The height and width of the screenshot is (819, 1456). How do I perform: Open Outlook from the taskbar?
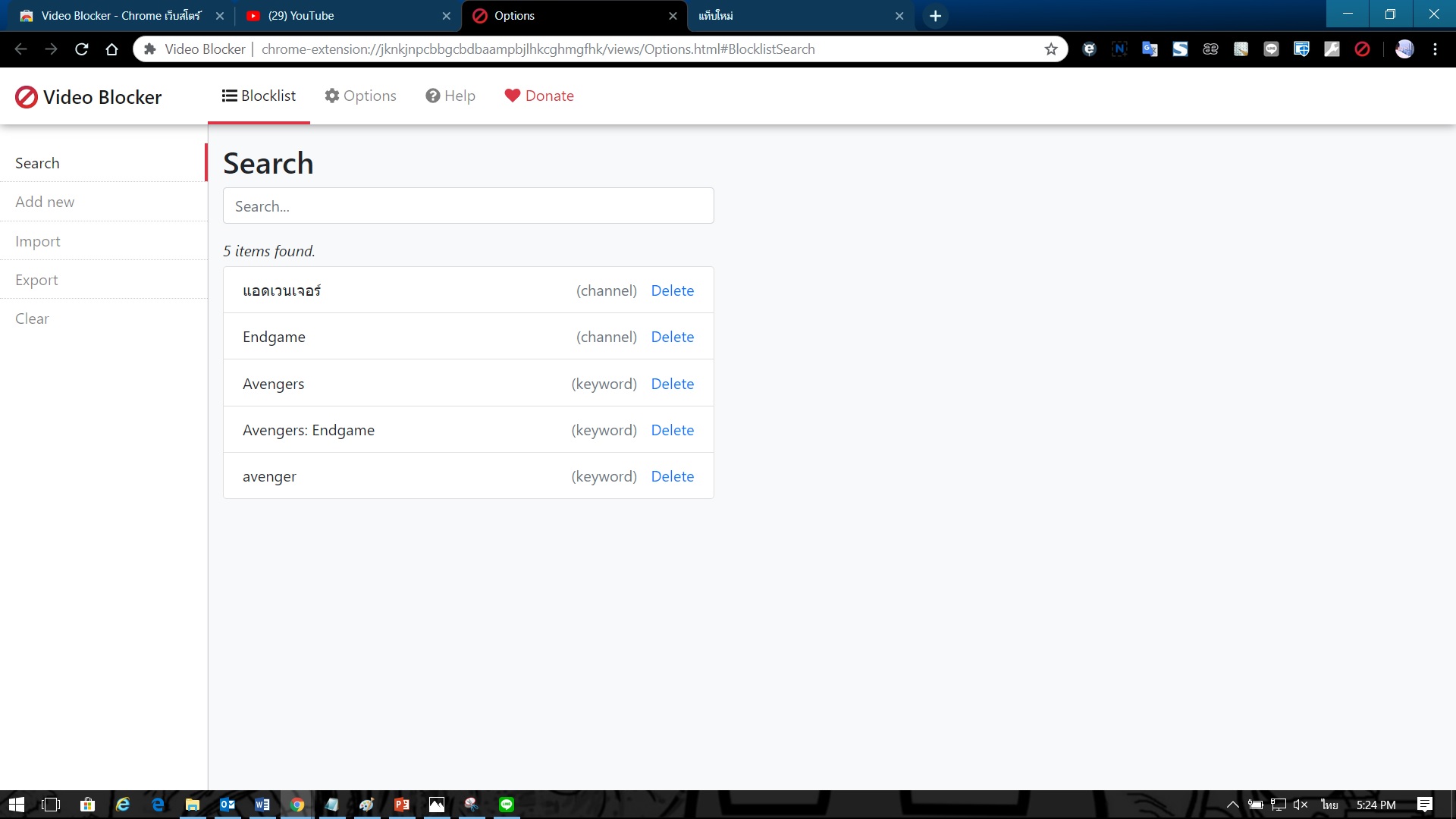coord(227,805)
